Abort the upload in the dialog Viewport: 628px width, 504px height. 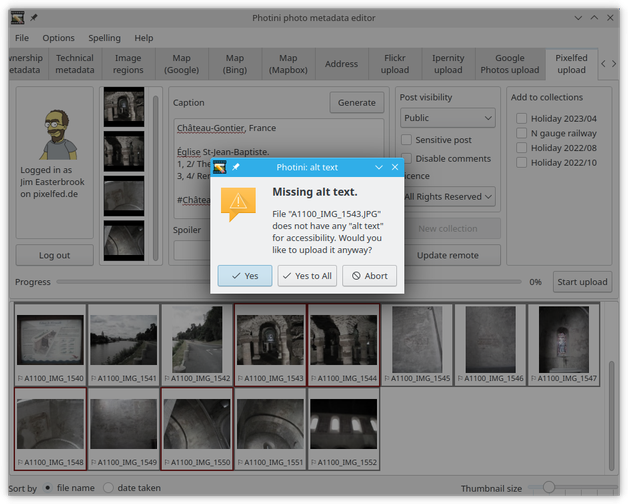point(370,276)
